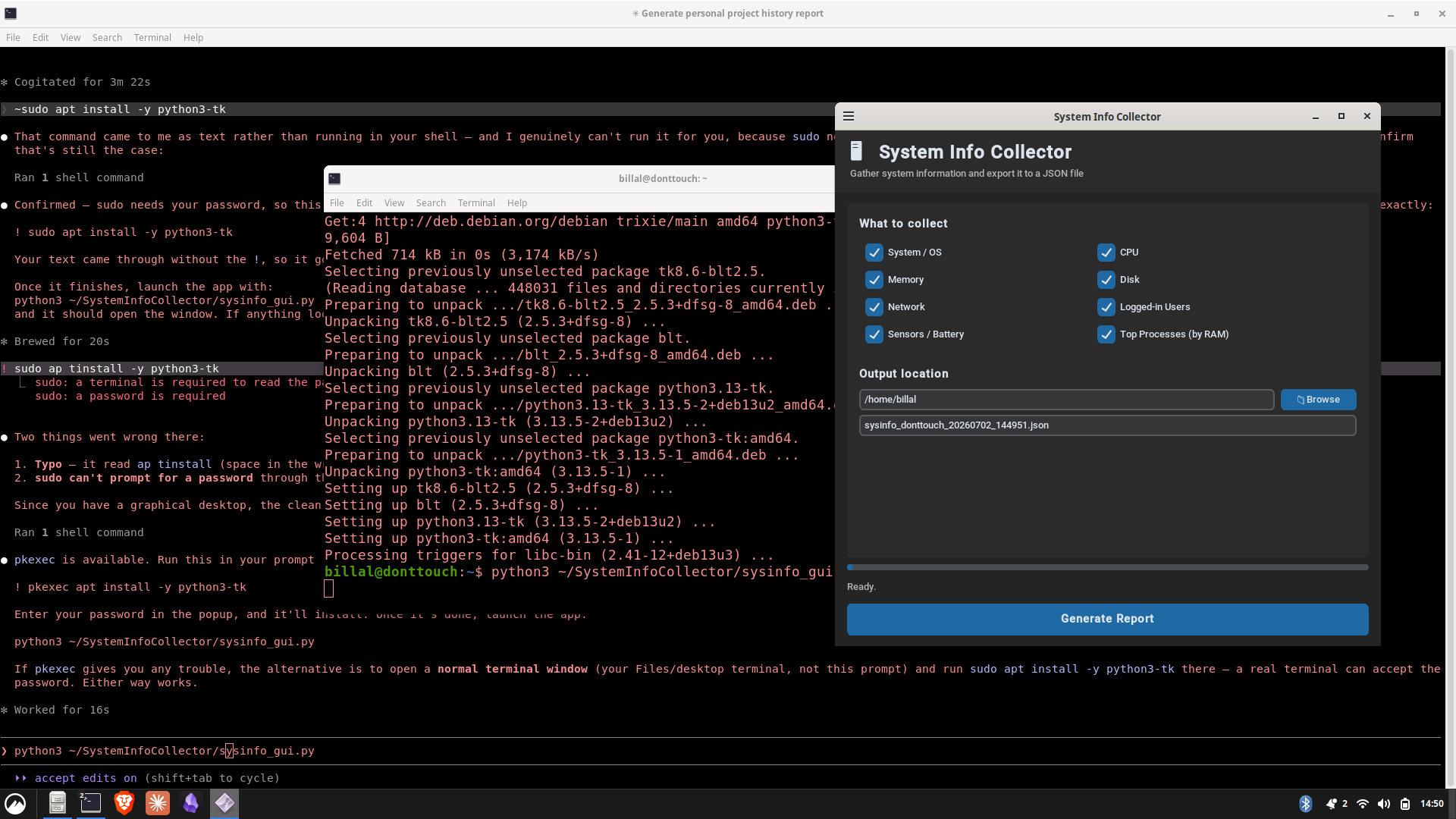Click the 'Cogitated for 3m 22s' line
The width and height of the screenshot is (1456, 819).
[x=82, y=82]
